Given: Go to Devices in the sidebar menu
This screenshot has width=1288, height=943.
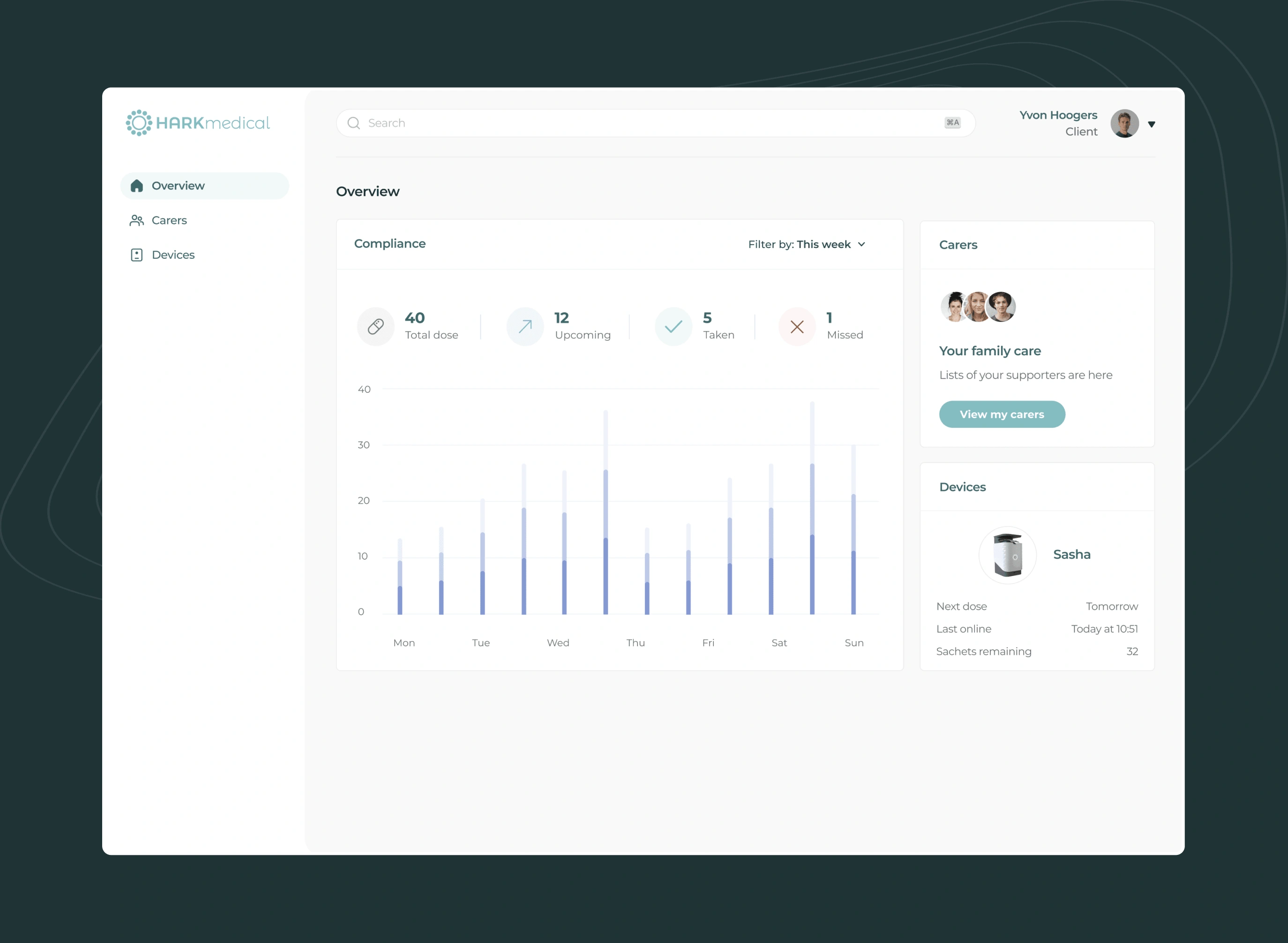Looking at the screenshot, I should click(x=204, y=254).
